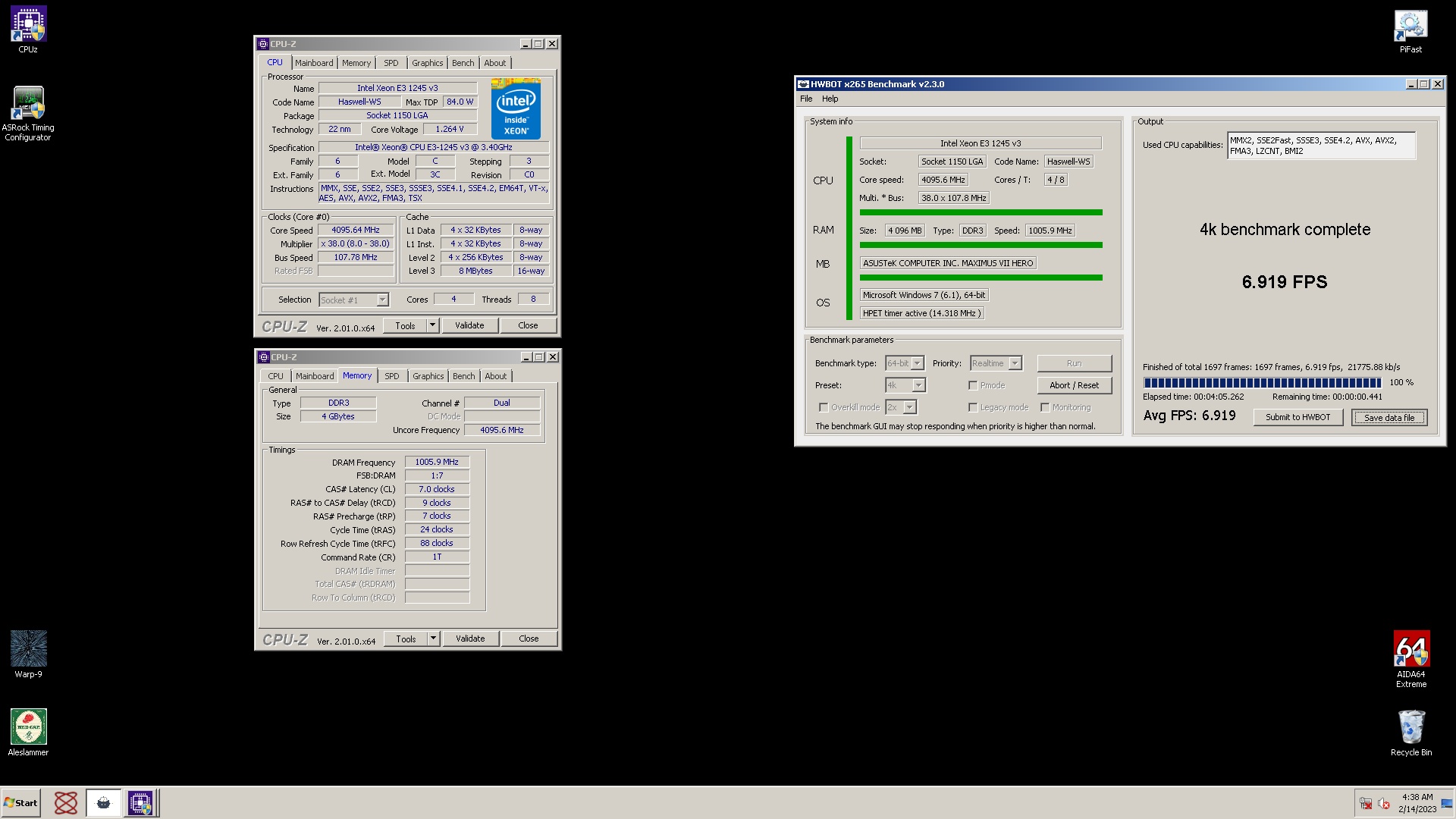Click the upper CPU-Z title bar icon
Image resolution: width=1456 pixels, height=819 pixels.
[x=263, y=44]
